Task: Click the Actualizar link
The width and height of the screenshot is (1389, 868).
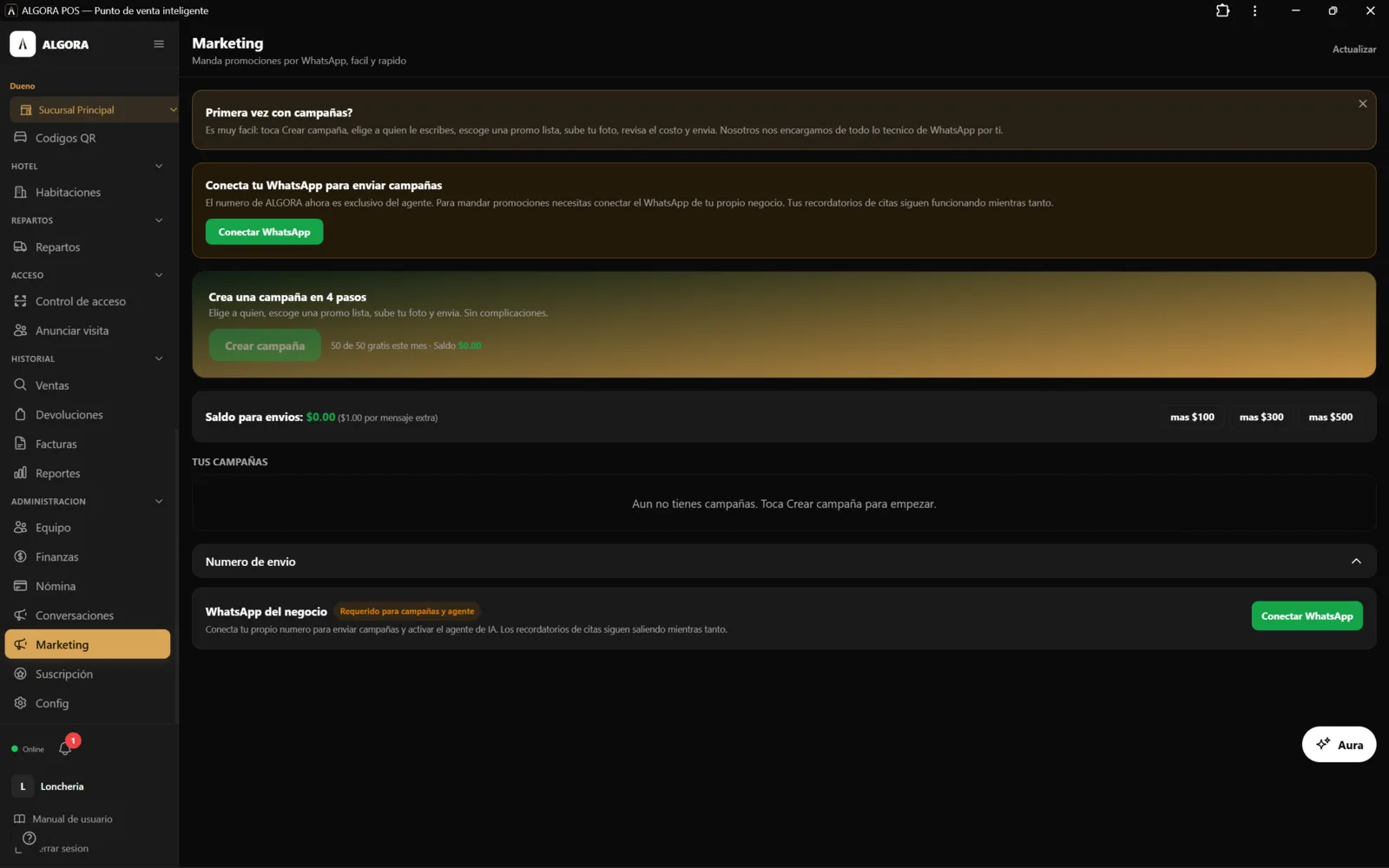Action: tap(1354, 49)
